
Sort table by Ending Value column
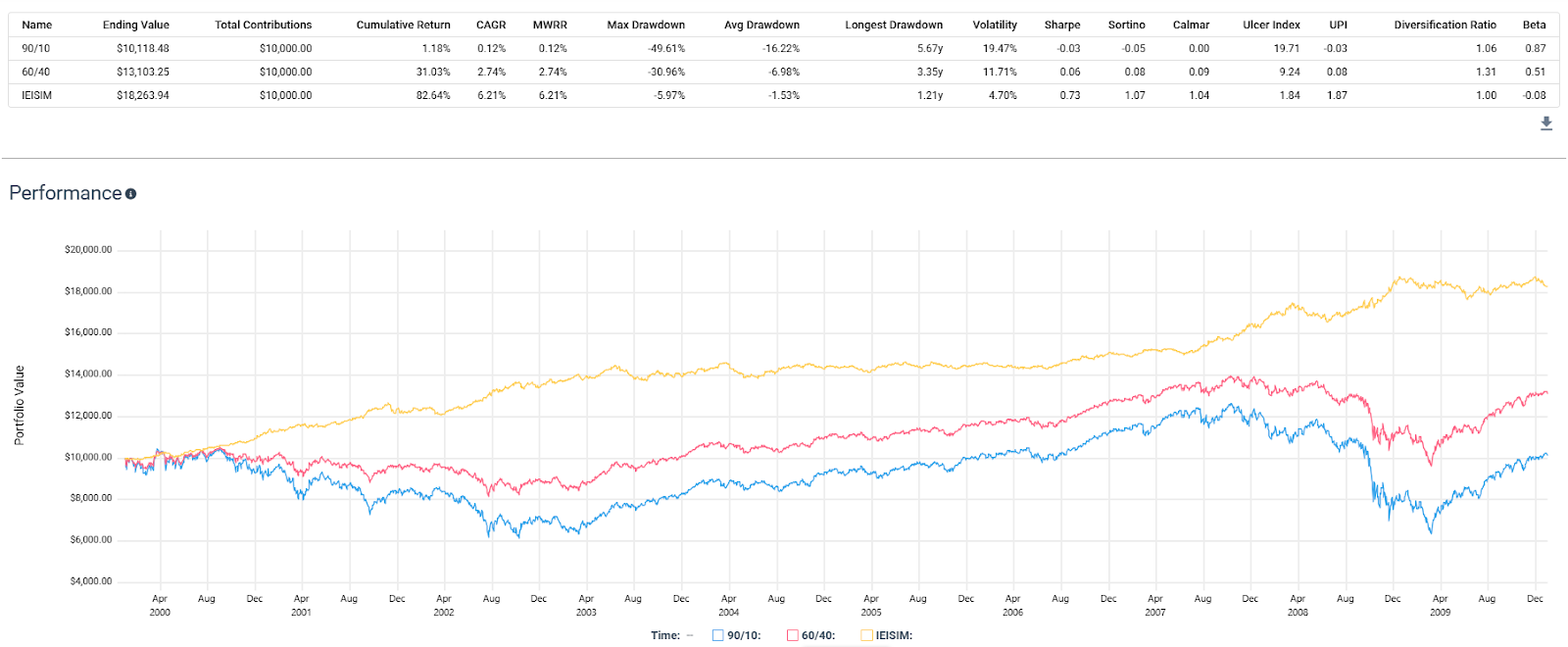click(x=136, y=25)
